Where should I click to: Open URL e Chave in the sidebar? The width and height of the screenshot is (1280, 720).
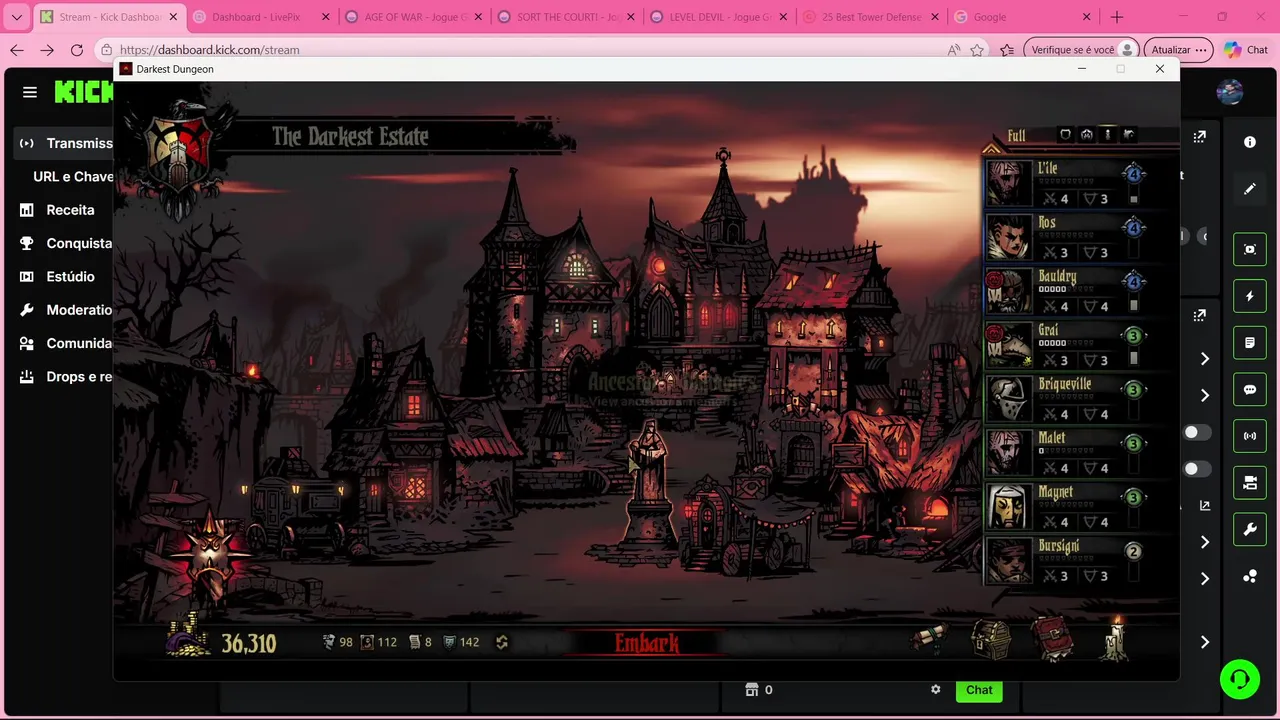[x=73, y=176]
